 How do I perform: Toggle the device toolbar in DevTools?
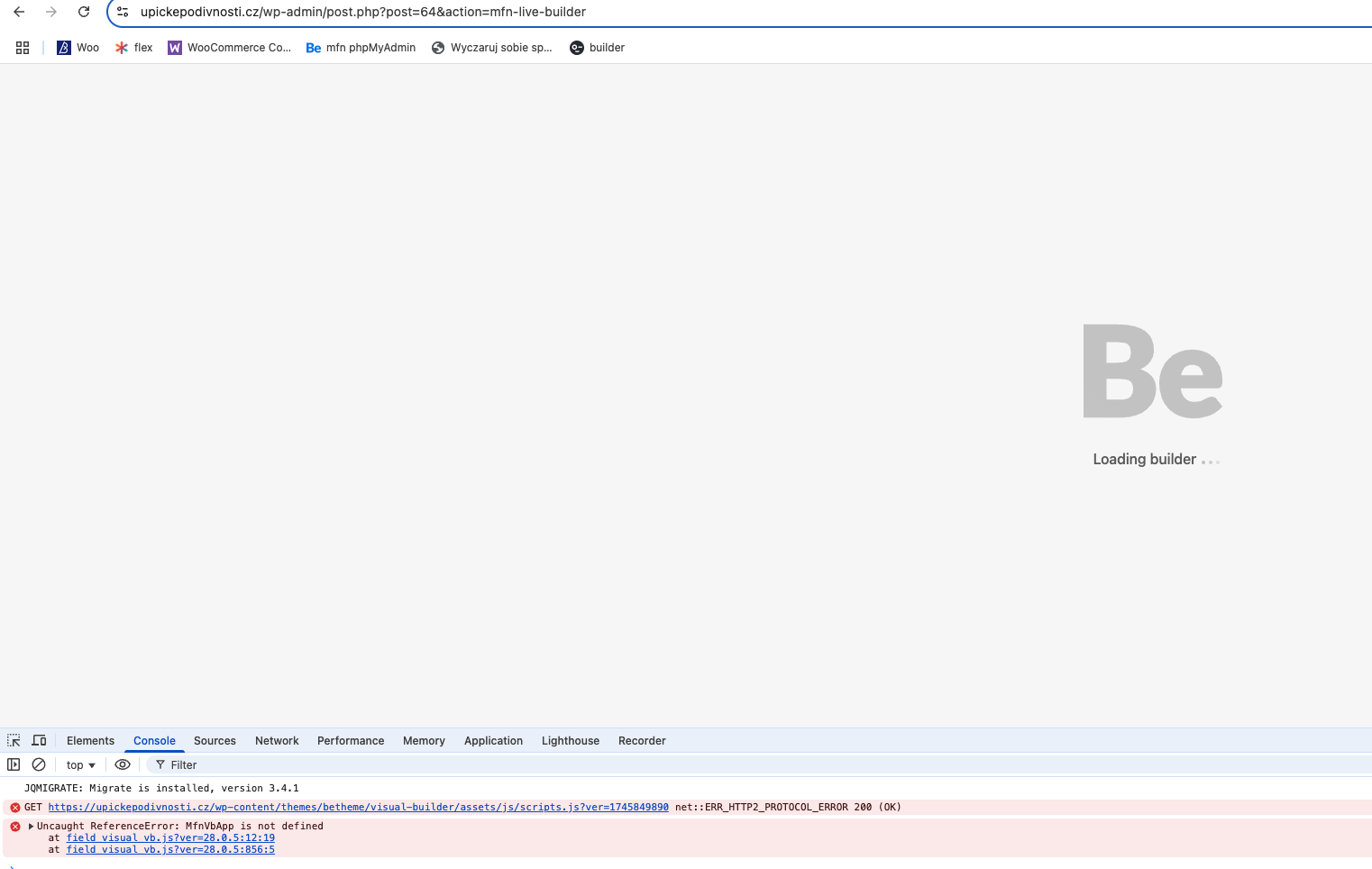click(39, 740)
